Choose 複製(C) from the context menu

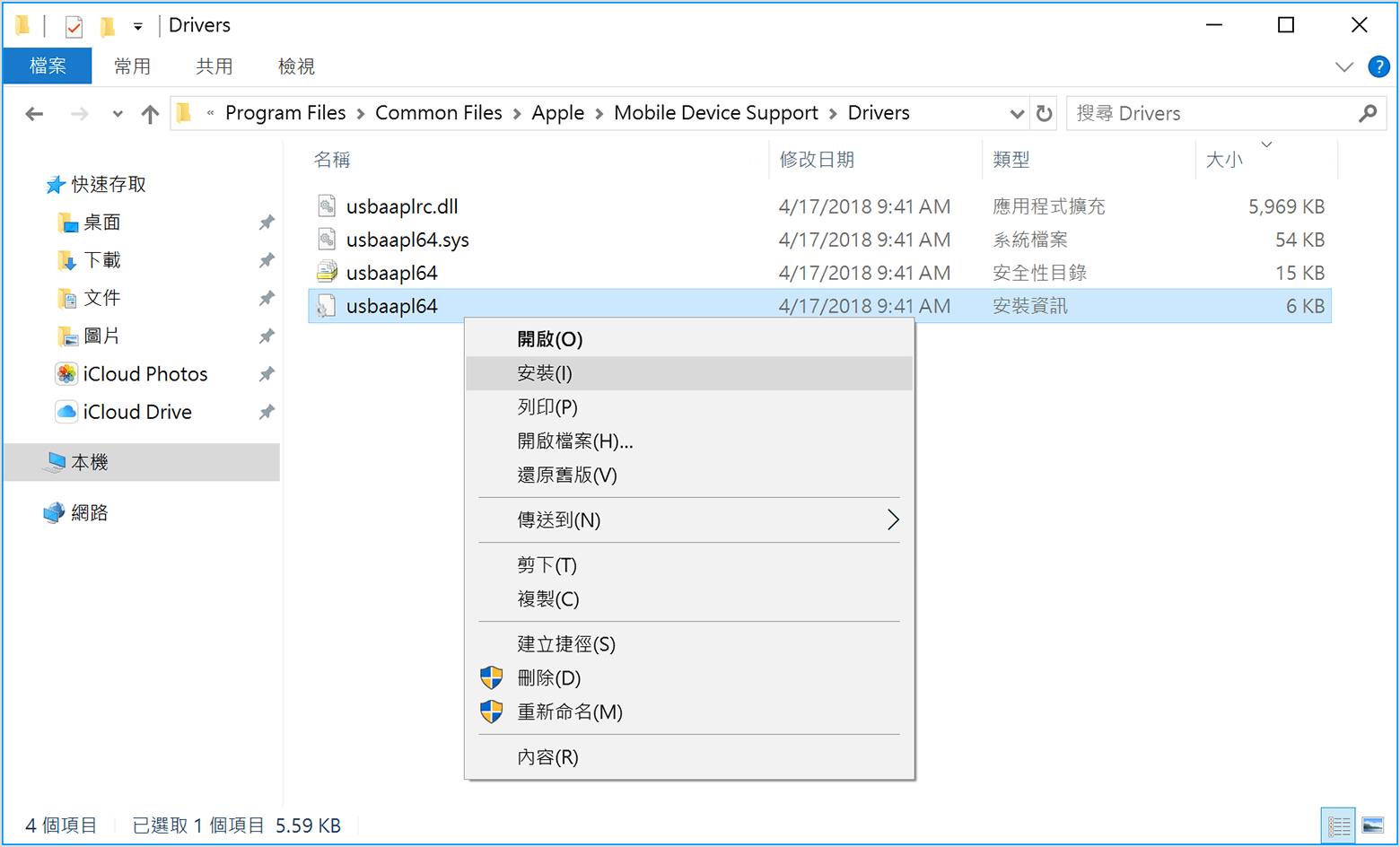click(689, 599)
